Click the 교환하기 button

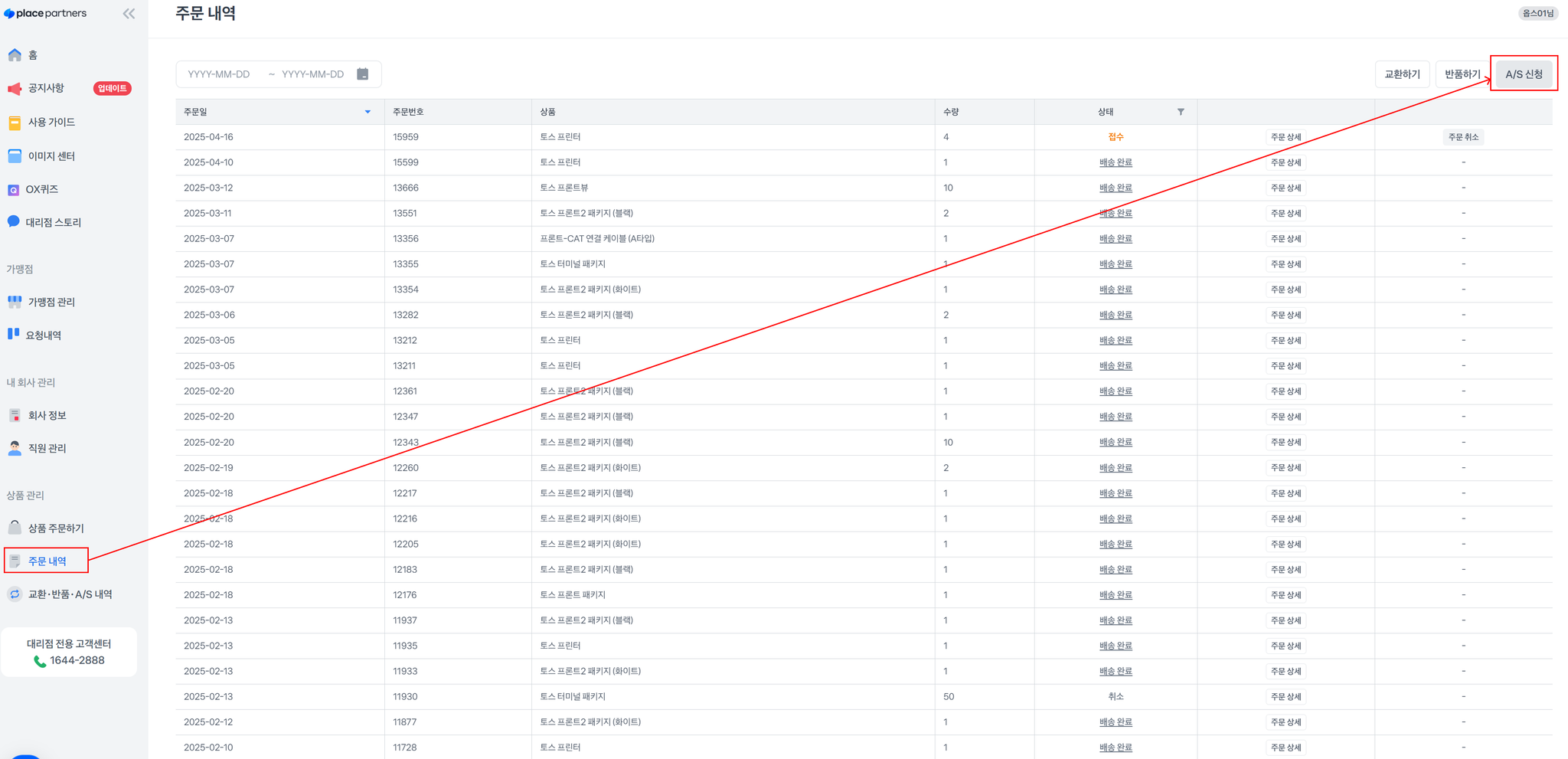(1402, 74)
